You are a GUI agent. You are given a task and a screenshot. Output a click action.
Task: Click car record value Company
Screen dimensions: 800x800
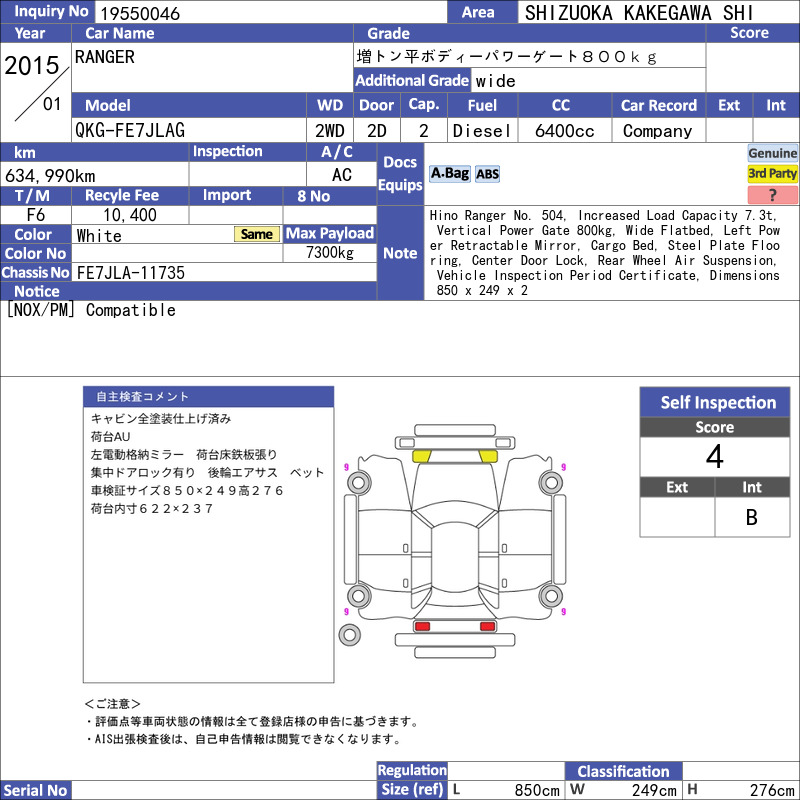pyautogui.click(x=658, y=131)
